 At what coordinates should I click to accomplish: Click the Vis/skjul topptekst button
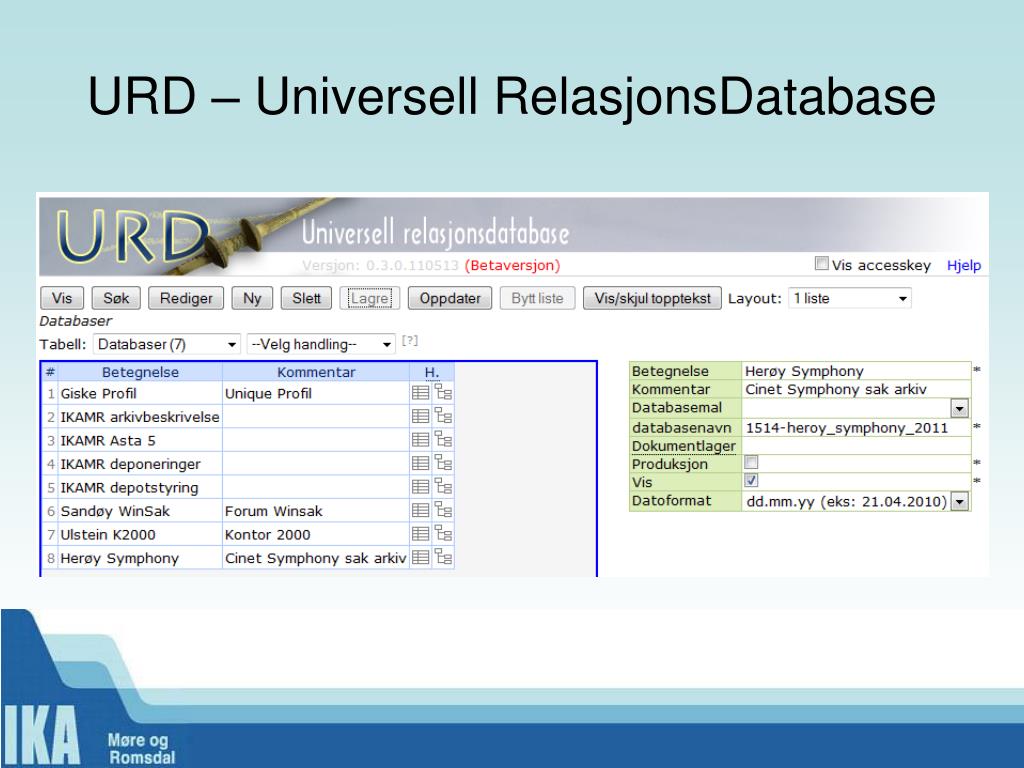652,298
